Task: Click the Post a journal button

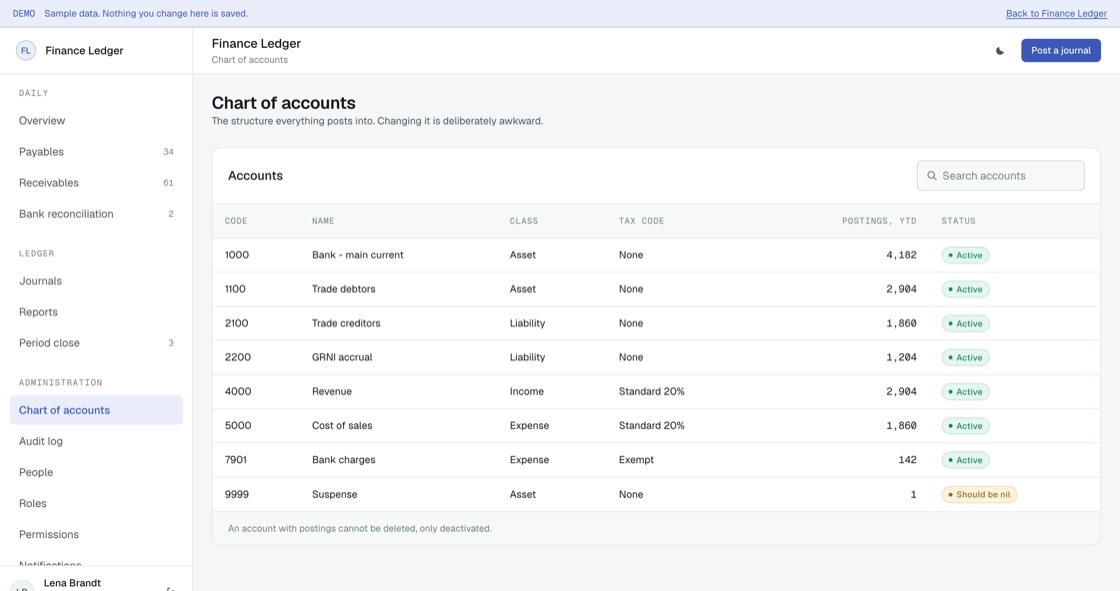Action: click(x=1060, y=51)
